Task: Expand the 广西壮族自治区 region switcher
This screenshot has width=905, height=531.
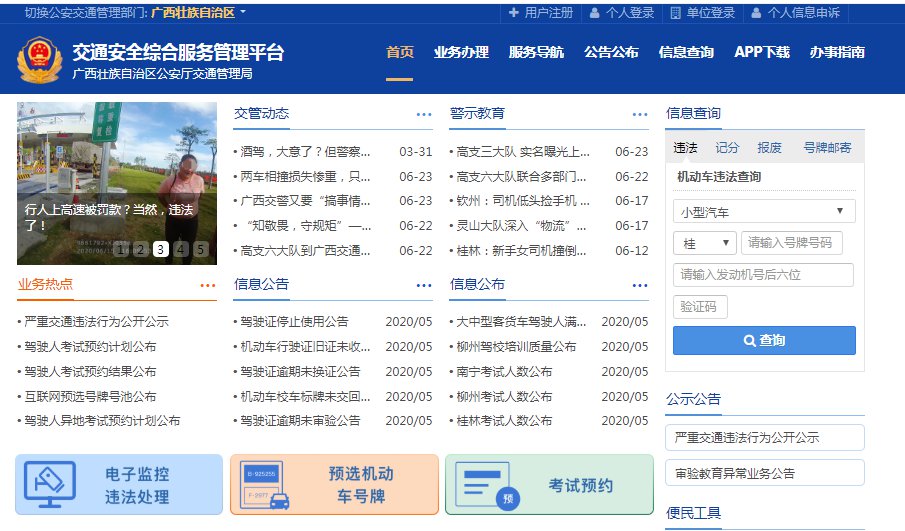Action: pos(198,13)
